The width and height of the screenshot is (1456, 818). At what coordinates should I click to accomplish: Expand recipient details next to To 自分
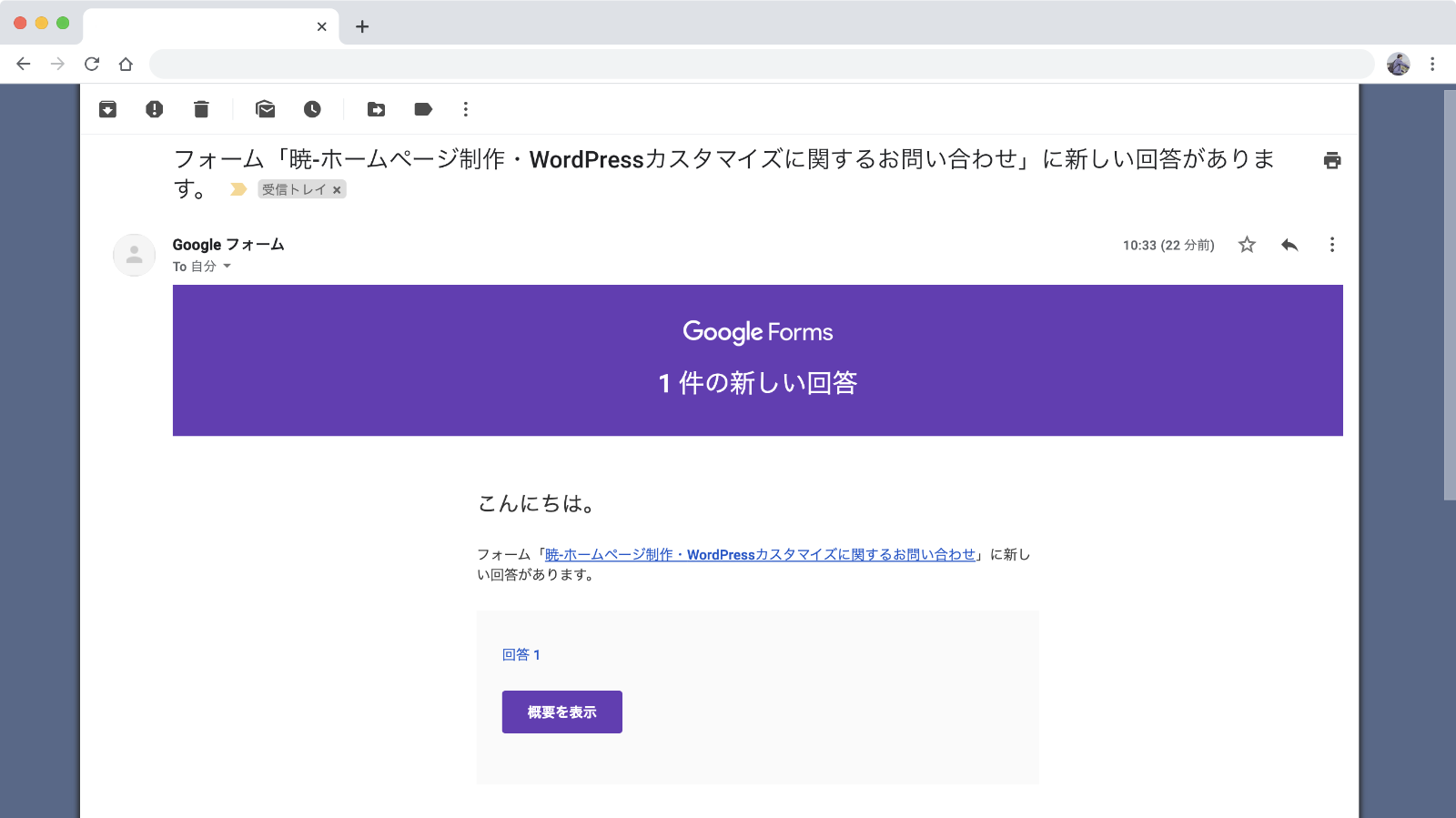pos(227,267)
